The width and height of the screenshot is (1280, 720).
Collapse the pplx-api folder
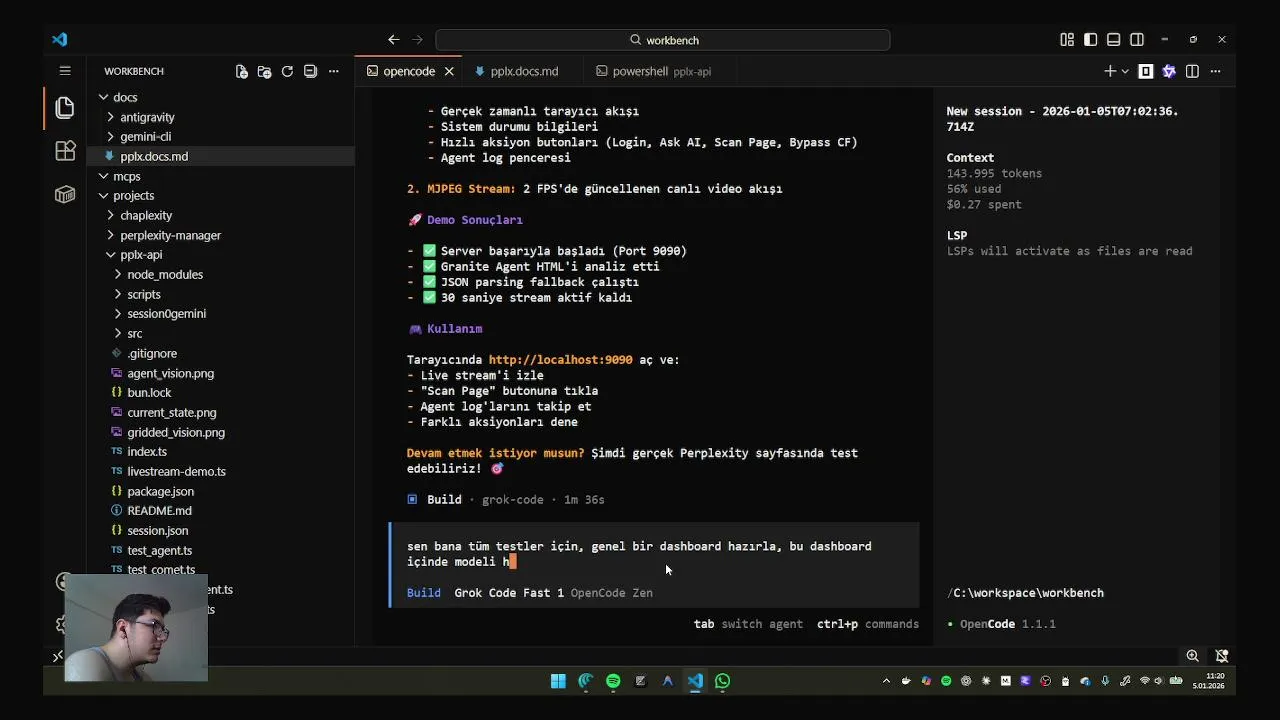[220, 255]
